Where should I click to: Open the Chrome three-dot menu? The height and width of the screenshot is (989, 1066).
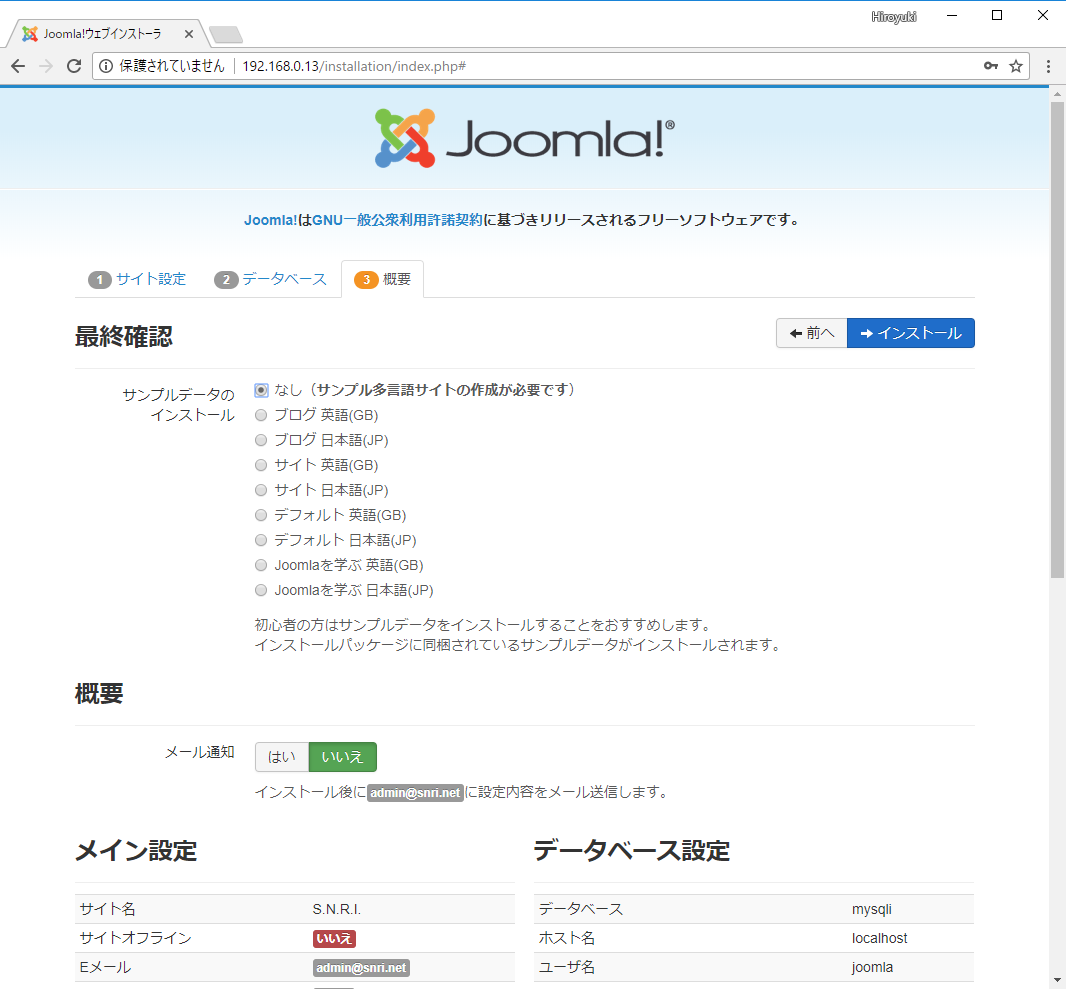point(1048,66)
